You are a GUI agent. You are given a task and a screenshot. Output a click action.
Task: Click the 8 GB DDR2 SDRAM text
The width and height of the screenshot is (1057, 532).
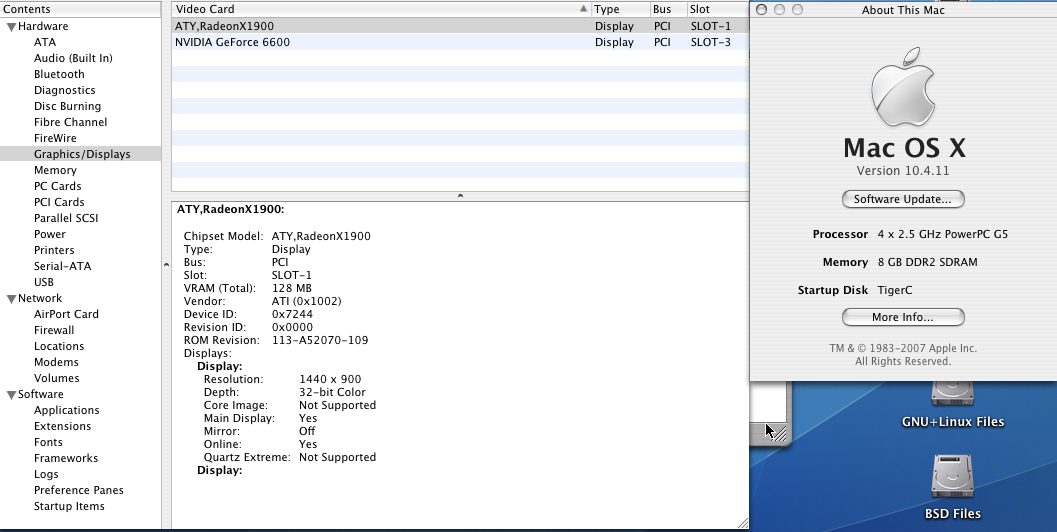(x=928, y=262)
